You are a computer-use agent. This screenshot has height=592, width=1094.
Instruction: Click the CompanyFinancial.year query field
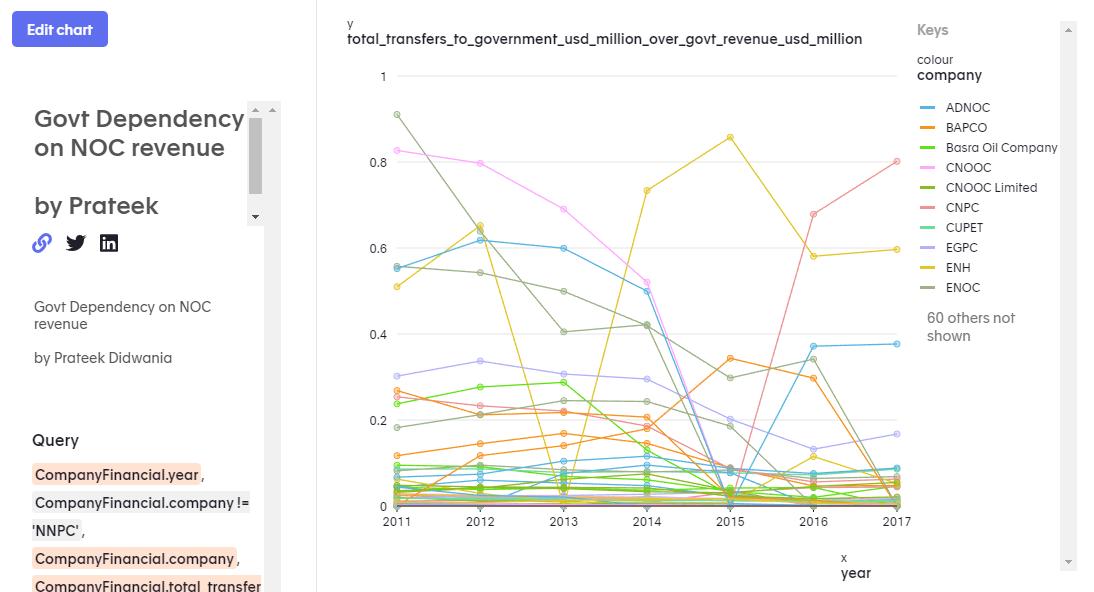click(x=117, y=475)
